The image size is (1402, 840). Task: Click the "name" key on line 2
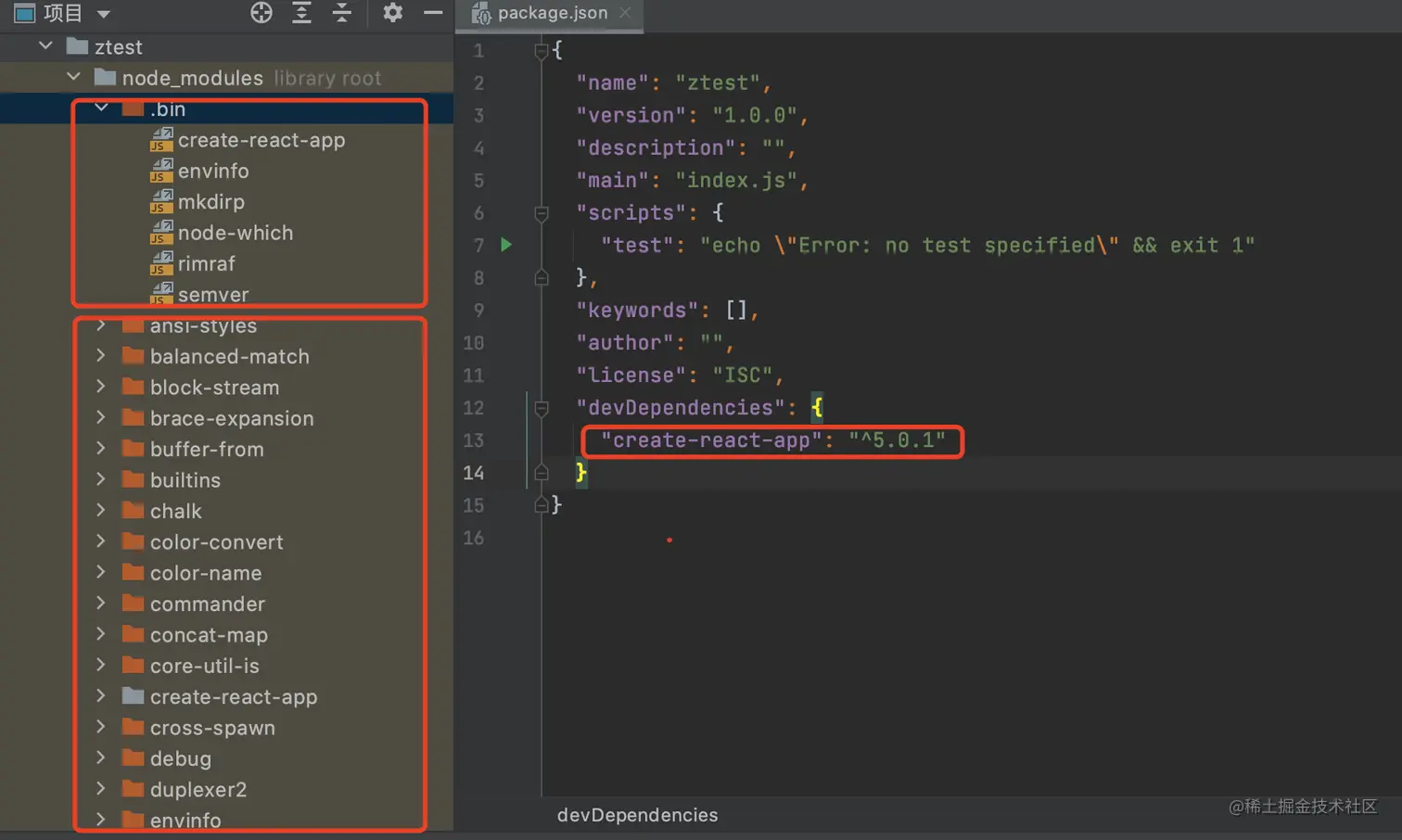click(x=613, y=83)
